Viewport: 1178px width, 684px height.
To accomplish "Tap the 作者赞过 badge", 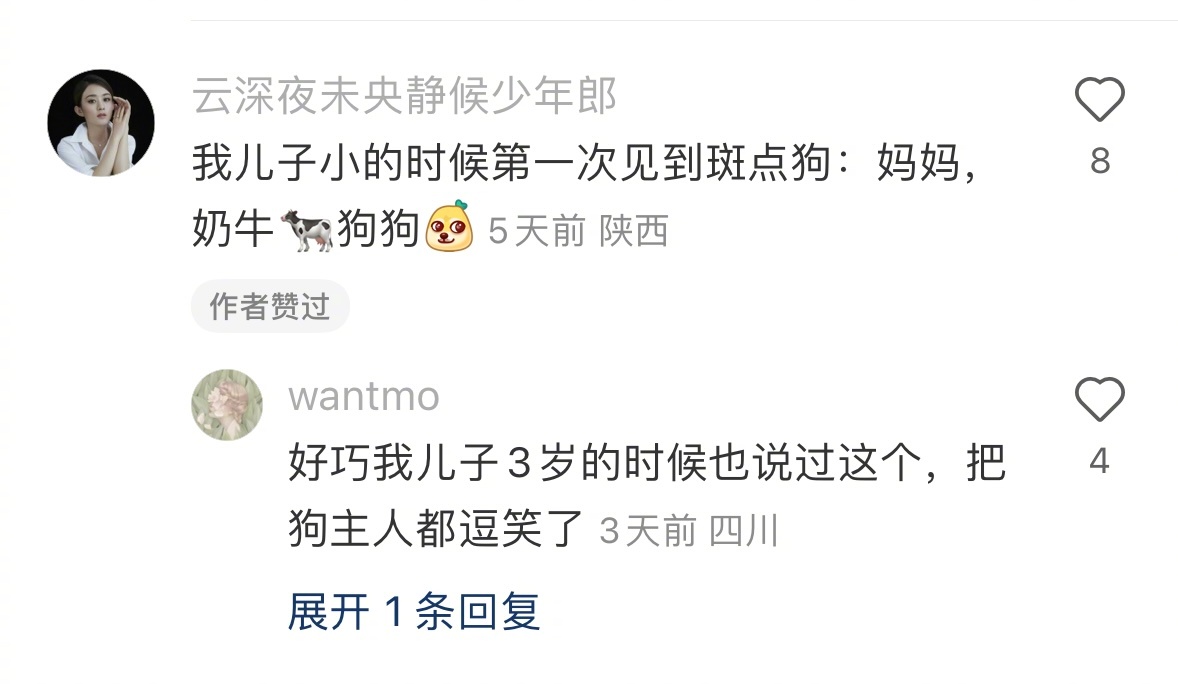I will coord(270,306).
